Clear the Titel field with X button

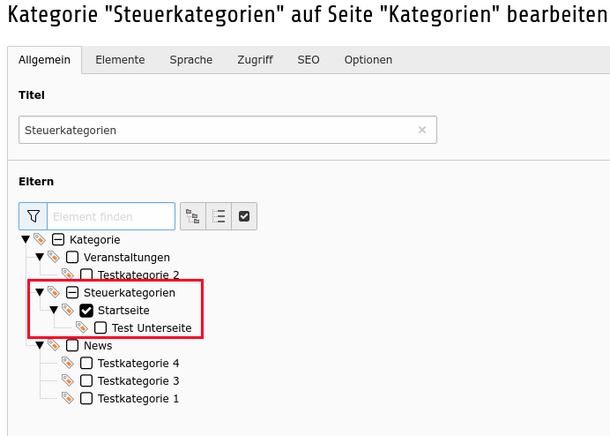[422, 130]
